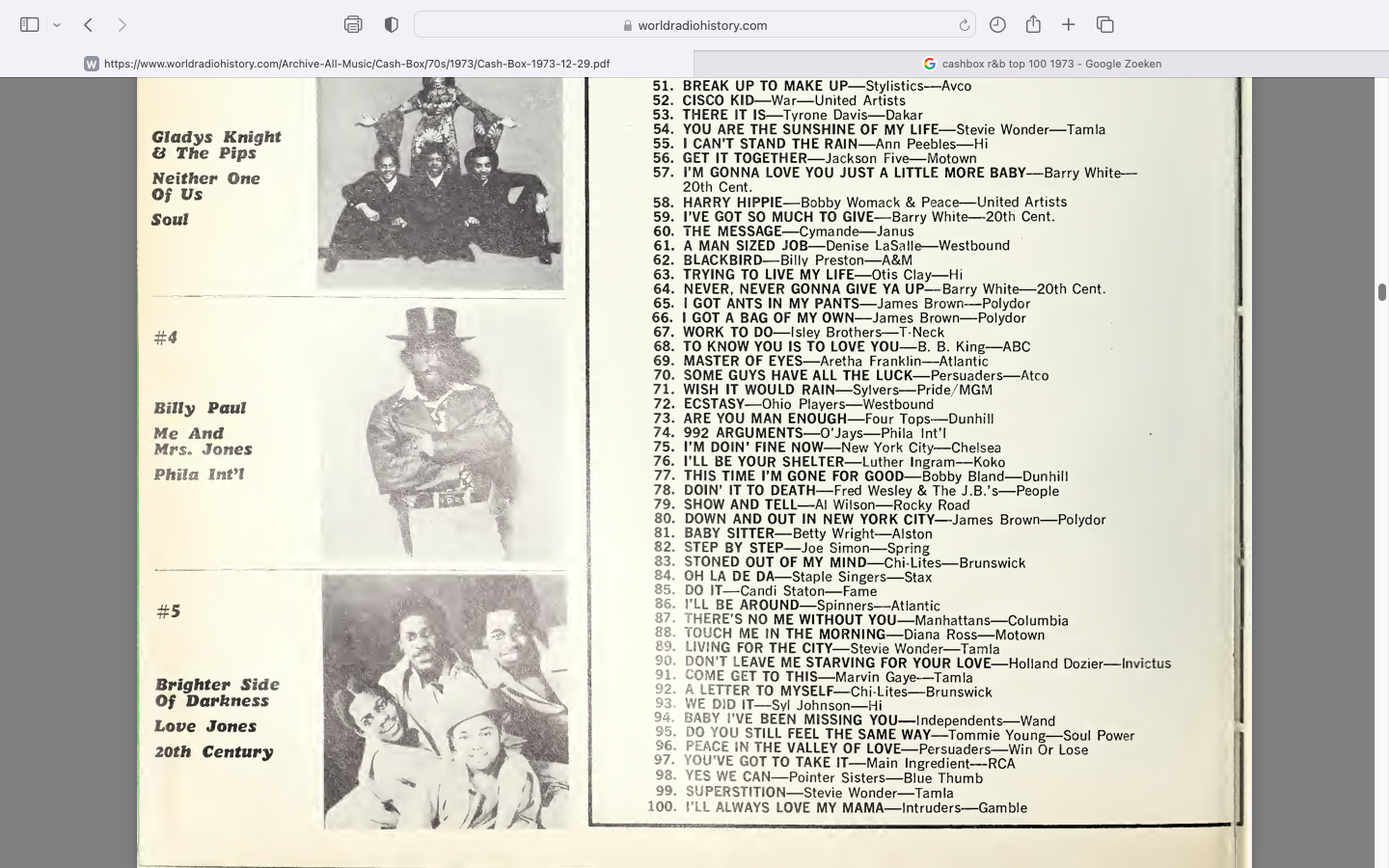Click entry 66 I Got A Bag Of My Own
This screenshot has height=868, width=1389.
(838, 318)
